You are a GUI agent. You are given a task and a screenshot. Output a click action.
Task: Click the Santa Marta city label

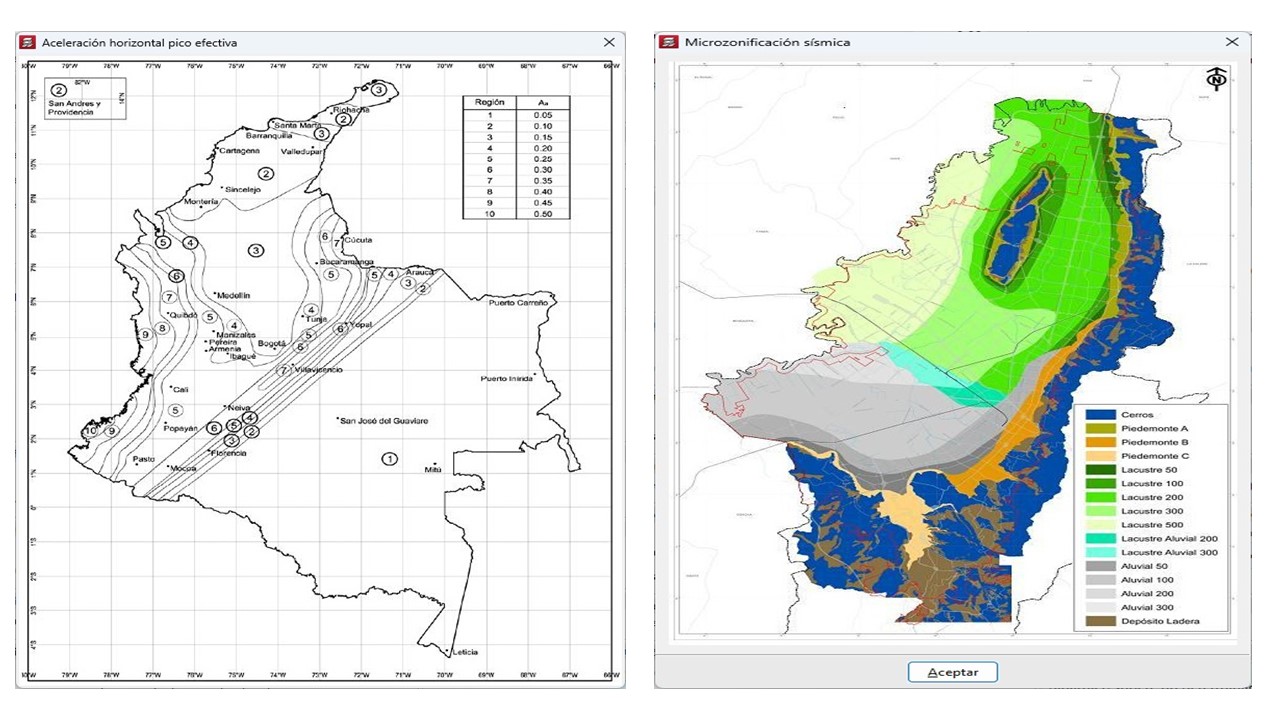(297, 125)
